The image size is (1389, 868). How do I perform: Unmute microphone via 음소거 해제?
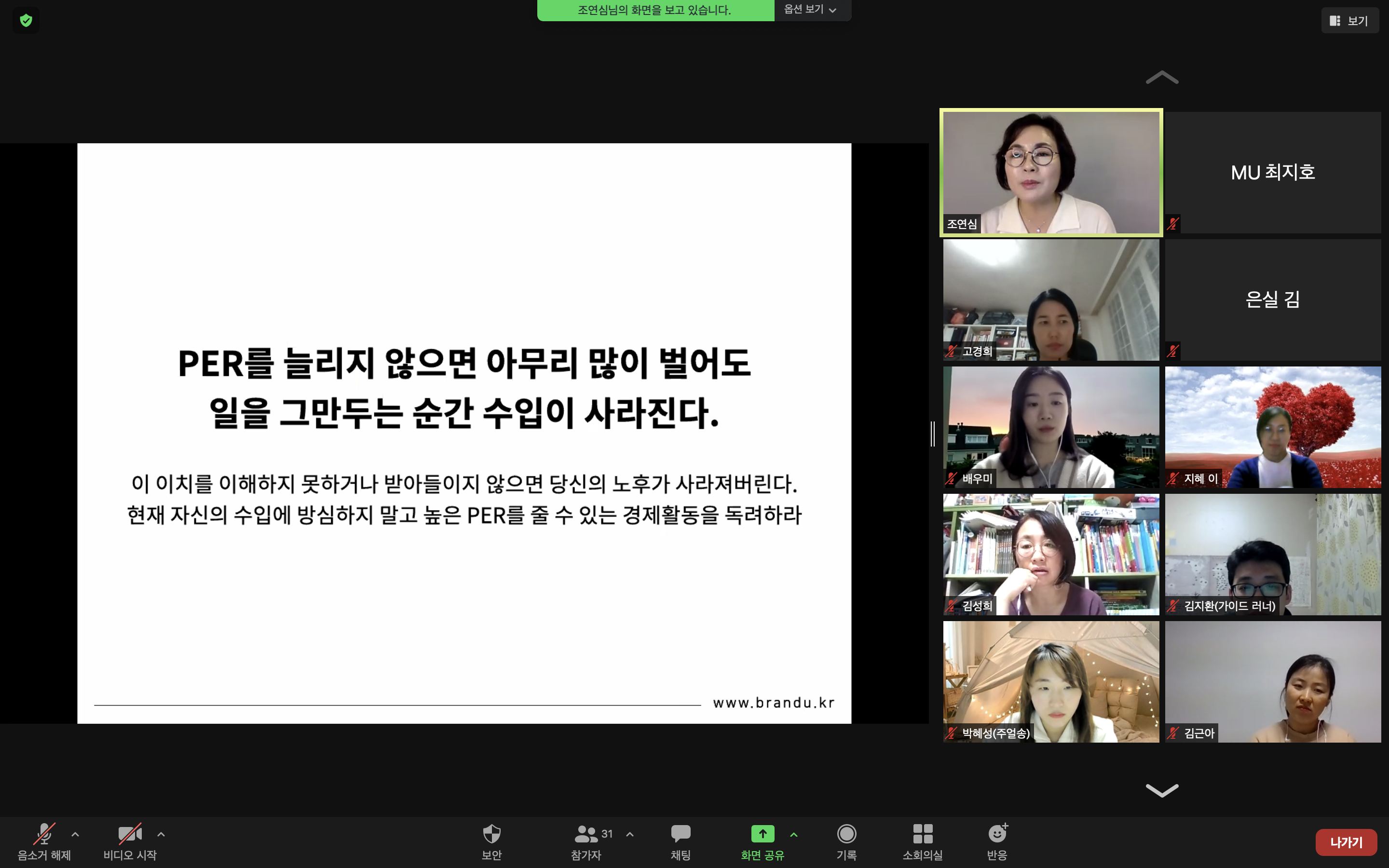(x=44, y=834)
